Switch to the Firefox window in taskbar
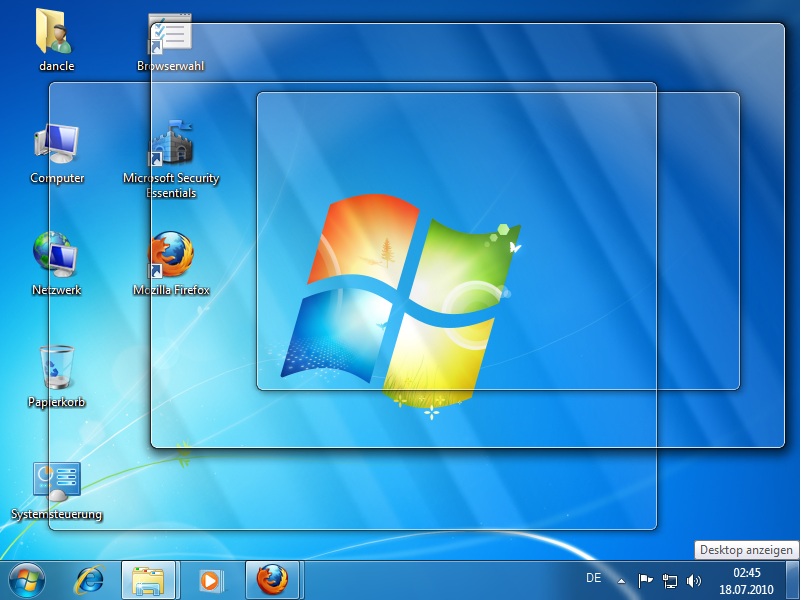 [x=272, y=579]
